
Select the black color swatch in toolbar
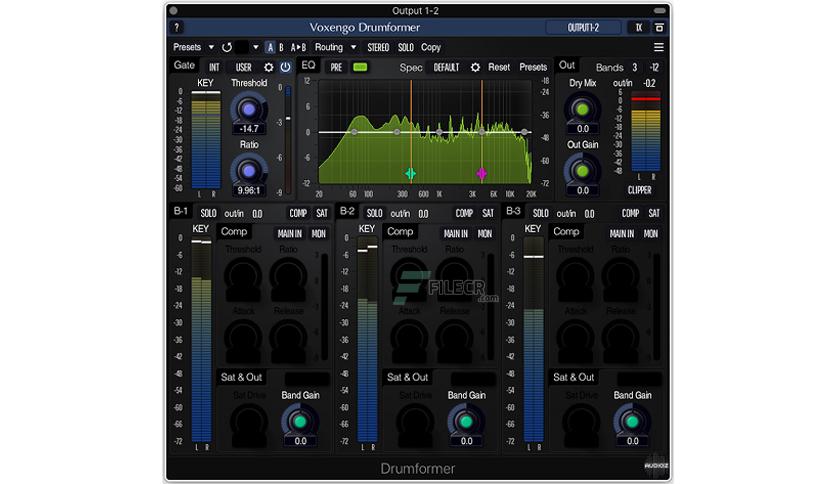pos(242,47)
